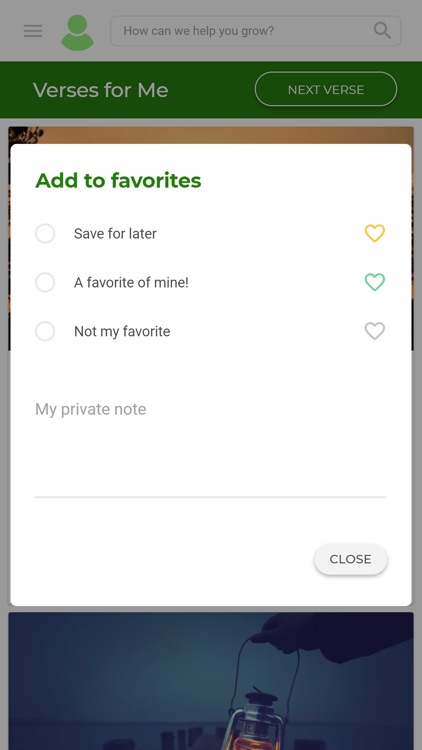Select the A favorite of mine! radio button
Viewport: 422px width, 750px height.
pos(45,282)
